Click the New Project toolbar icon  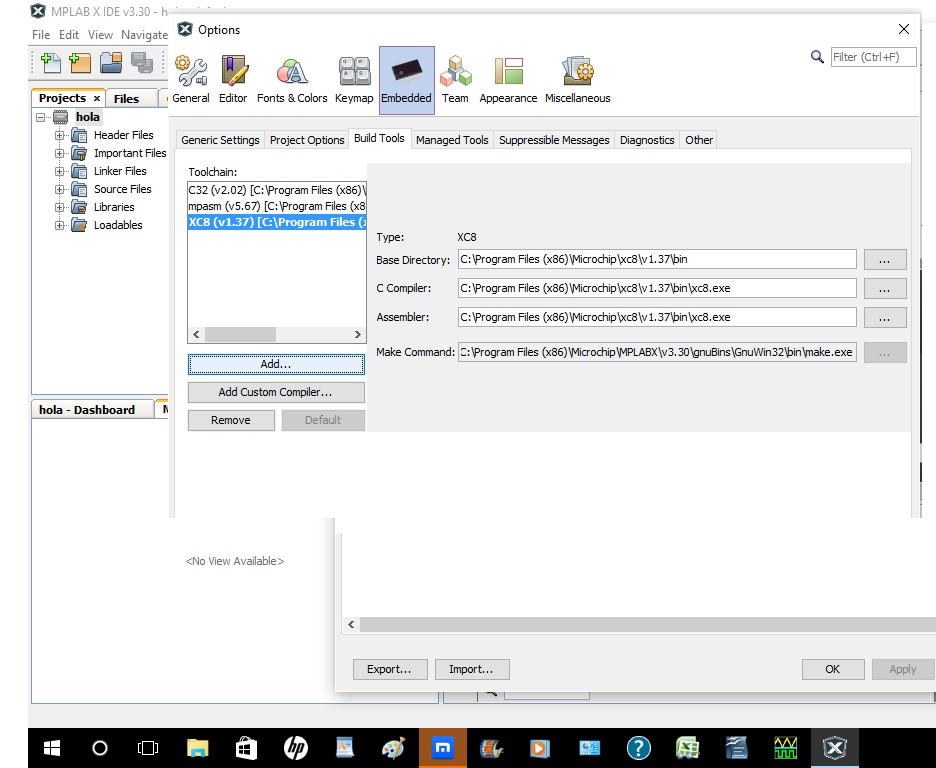[x=80, y=63]
